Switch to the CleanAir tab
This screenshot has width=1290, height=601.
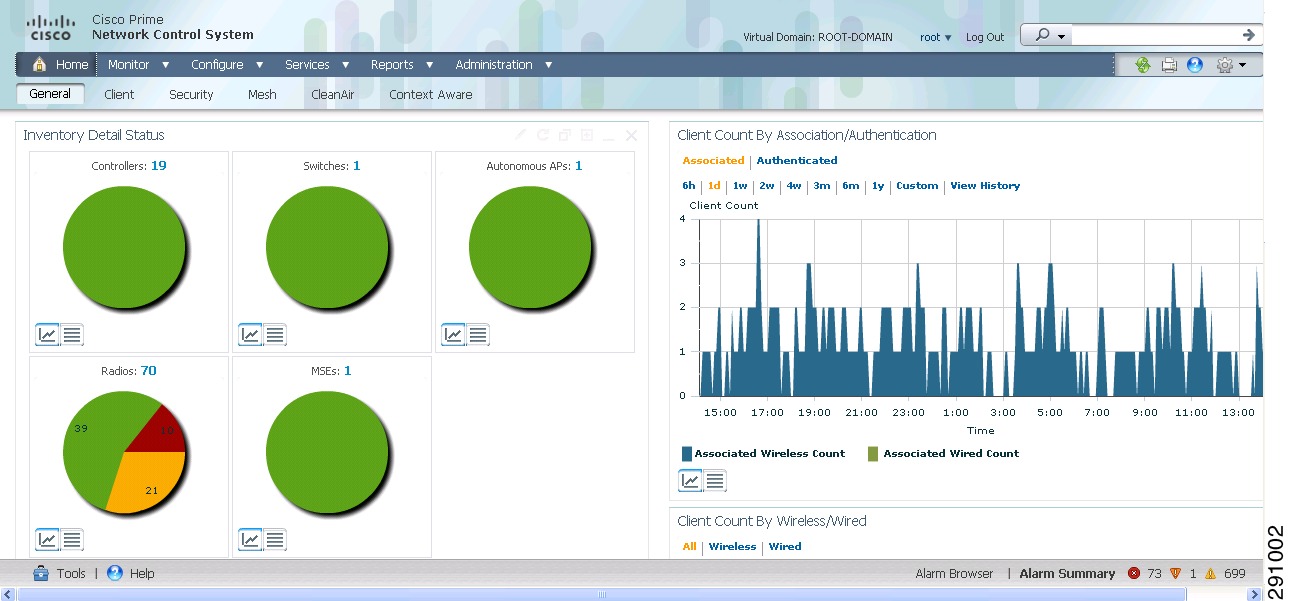click(x=333, y=94)
